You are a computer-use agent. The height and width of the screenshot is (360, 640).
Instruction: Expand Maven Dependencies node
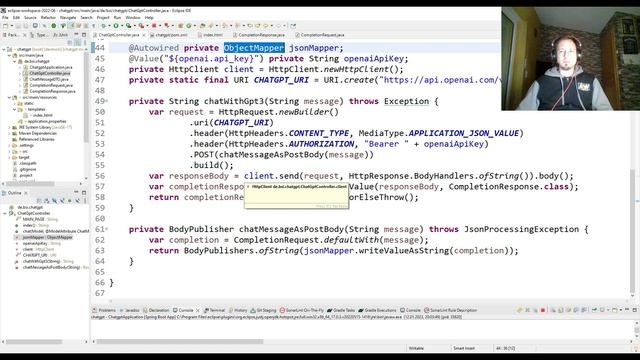tap(9, 133)
